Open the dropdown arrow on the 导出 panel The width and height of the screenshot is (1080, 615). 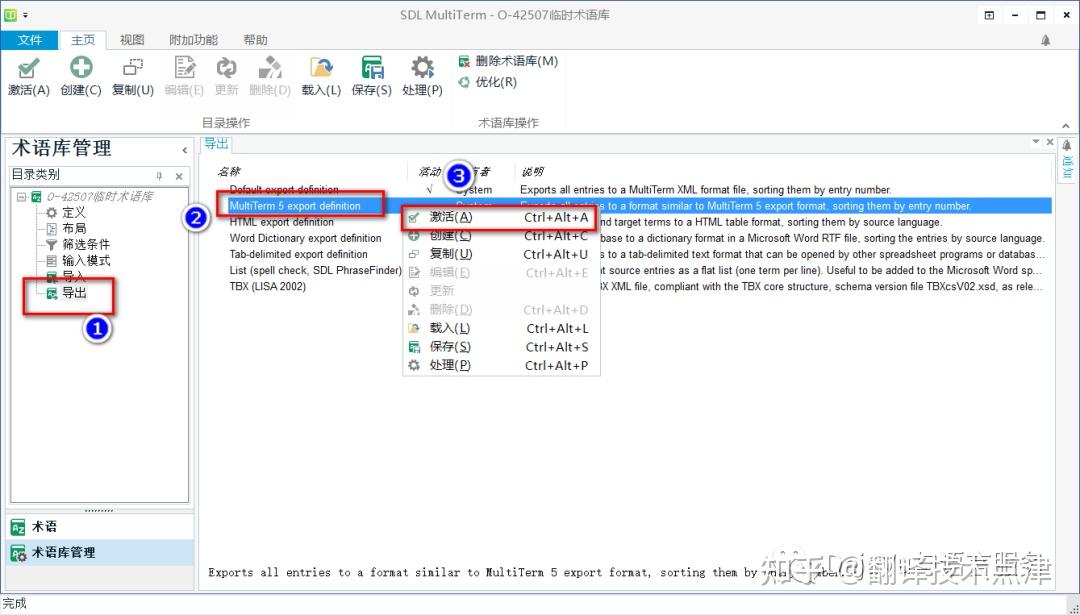(x=1035, y=143)
